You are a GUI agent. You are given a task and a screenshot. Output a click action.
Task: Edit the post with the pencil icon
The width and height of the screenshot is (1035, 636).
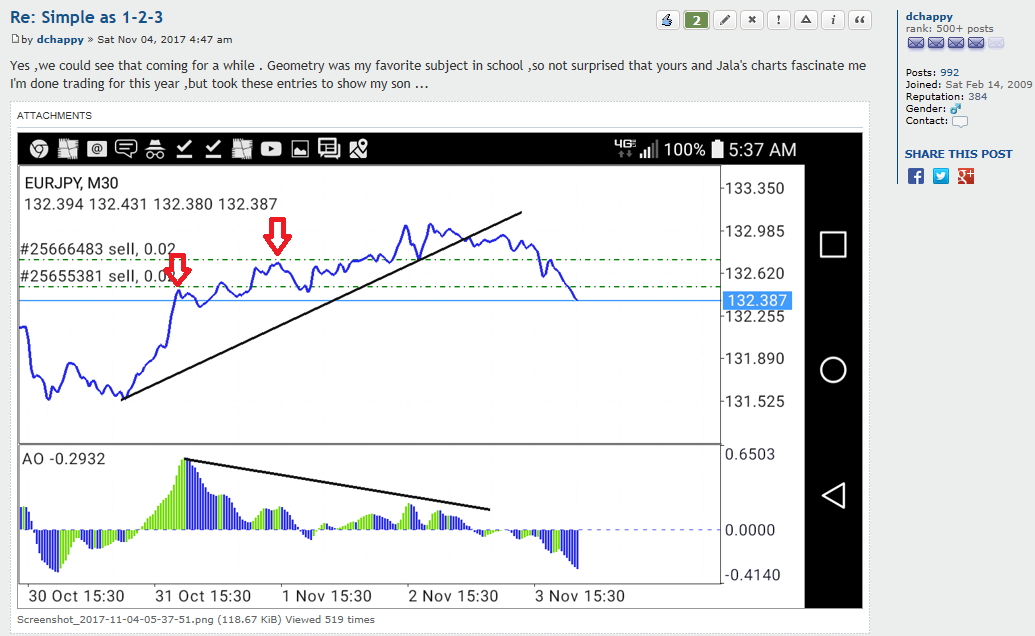pos(724,20)
